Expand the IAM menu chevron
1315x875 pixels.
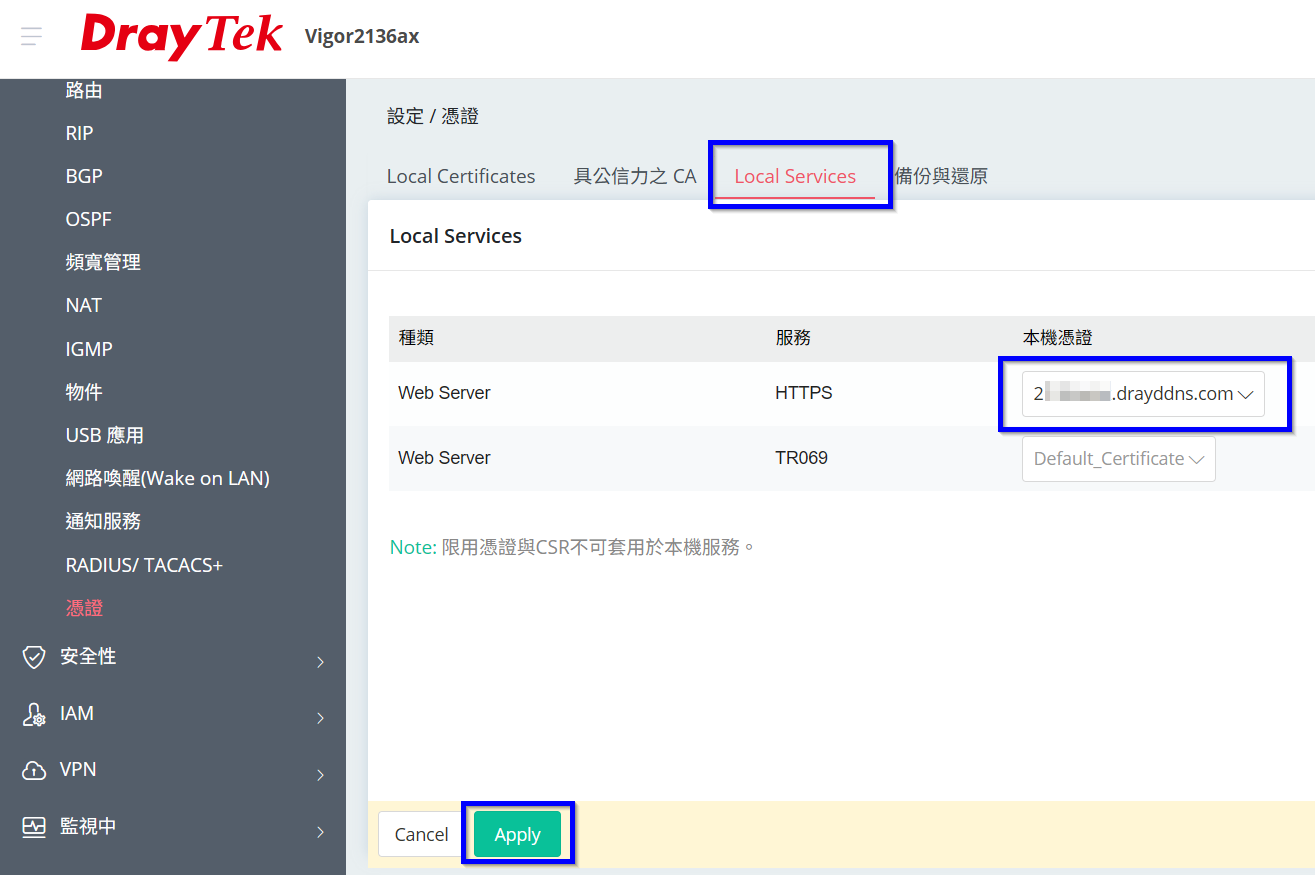(320, 718)
